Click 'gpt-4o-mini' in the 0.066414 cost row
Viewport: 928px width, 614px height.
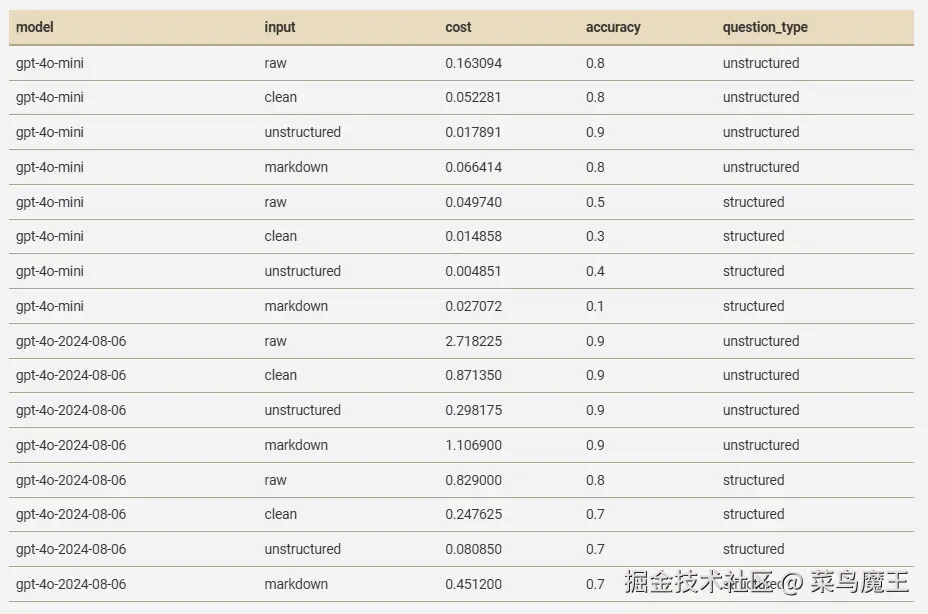coord(50,167)
